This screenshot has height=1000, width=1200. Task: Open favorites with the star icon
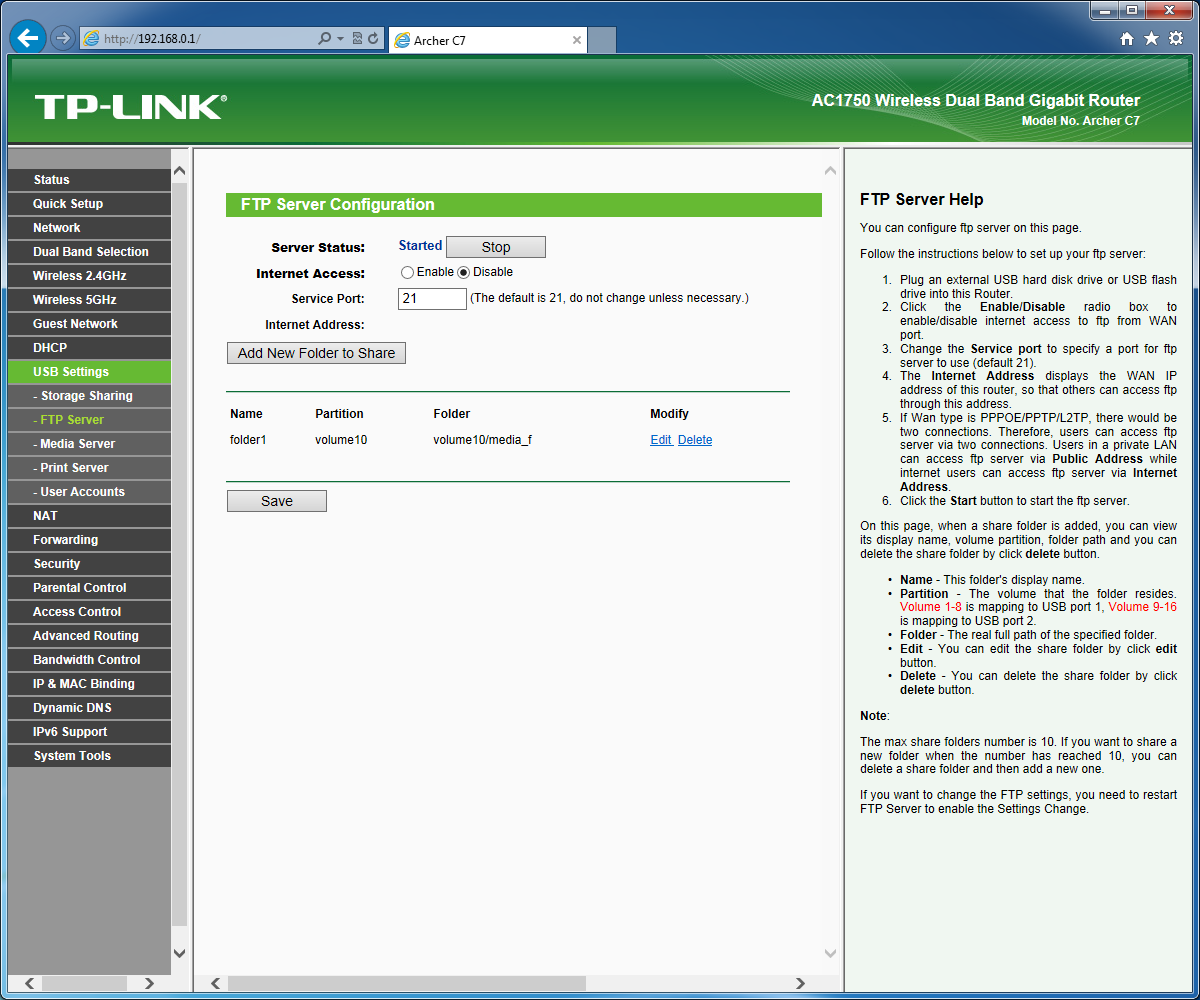pos(1151,39)
